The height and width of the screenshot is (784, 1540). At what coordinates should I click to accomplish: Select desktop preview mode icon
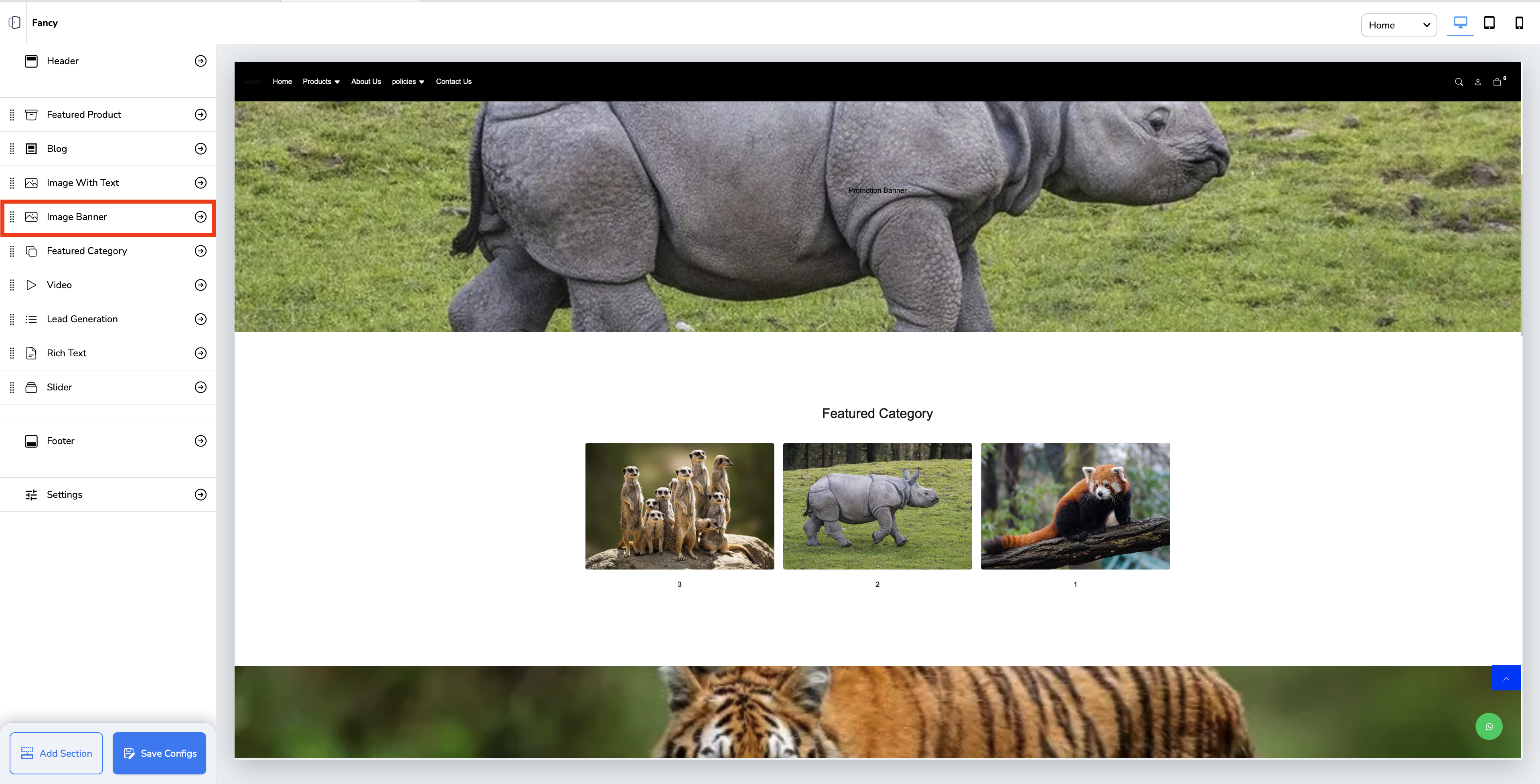click(1460, 23)
